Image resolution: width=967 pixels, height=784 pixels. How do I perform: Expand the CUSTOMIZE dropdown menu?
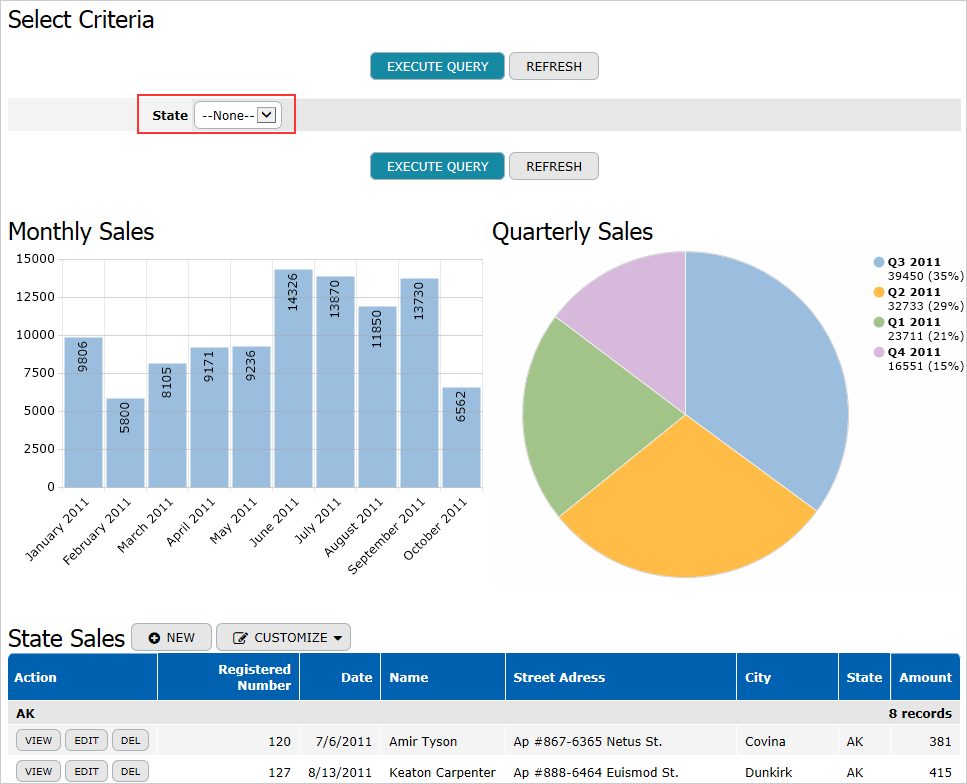[x=284, y=637]
